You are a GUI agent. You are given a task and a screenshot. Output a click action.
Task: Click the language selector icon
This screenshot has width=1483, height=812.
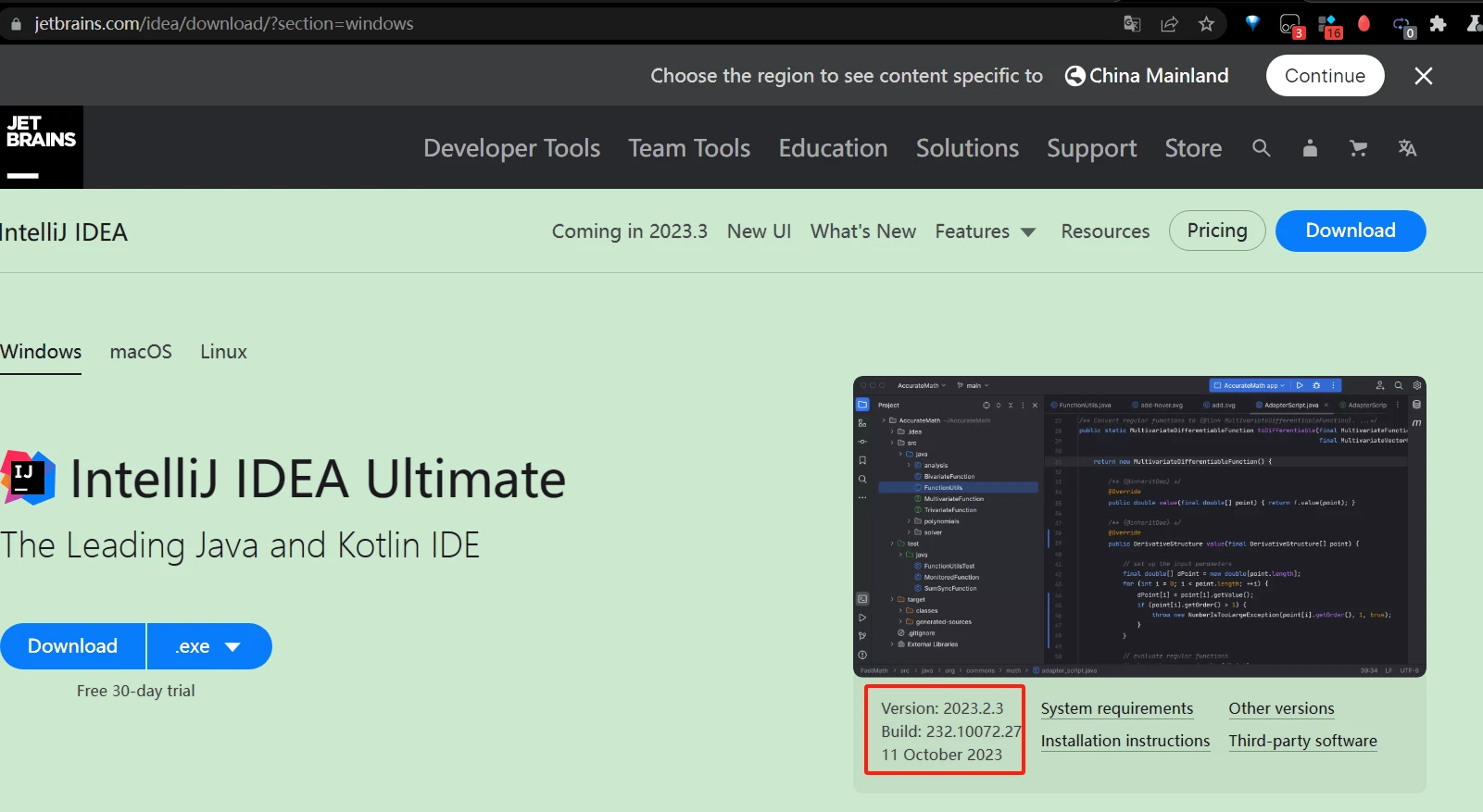[x=1407, y=148]
